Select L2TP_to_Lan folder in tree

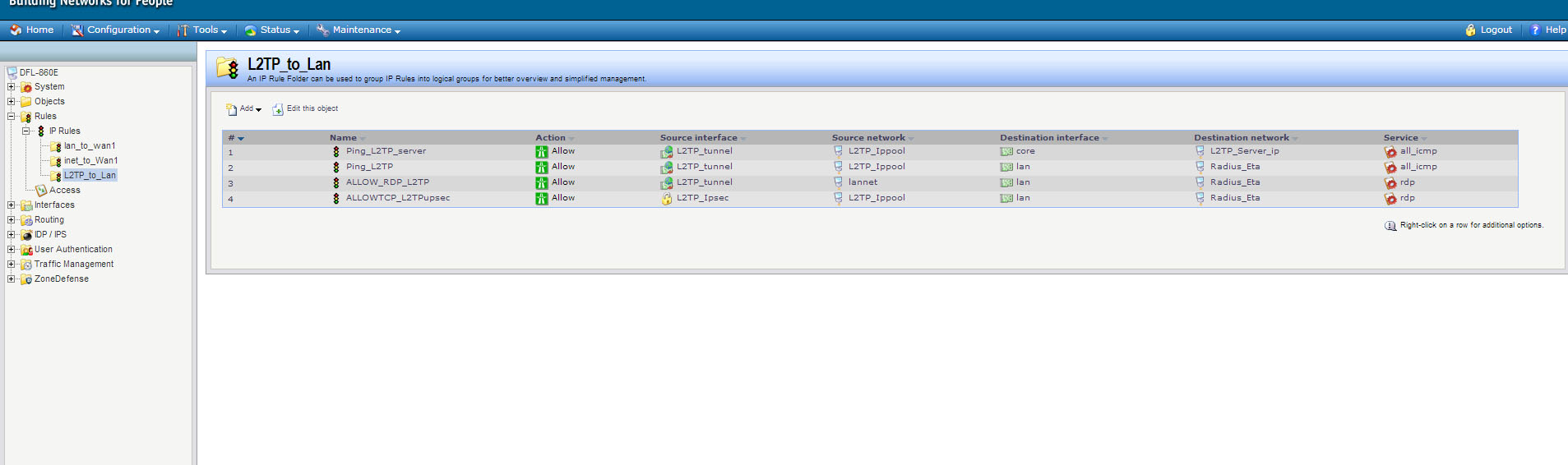click(90, 175)
